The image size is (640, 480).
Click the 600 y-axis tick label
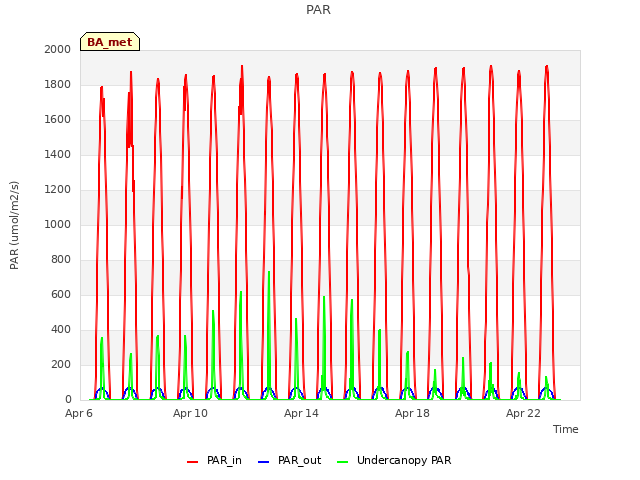click(x=61, y=294)
